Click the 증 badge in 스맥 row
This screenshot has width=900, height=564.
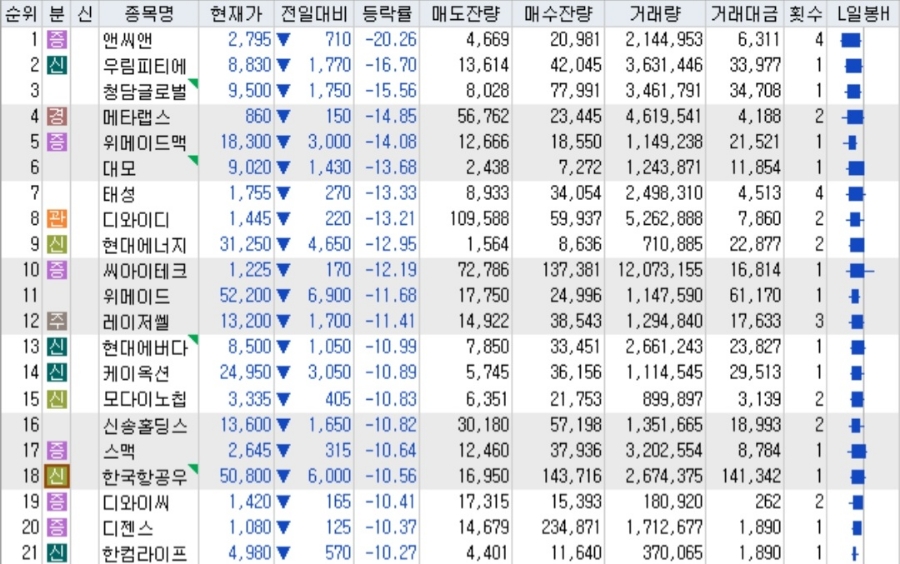pyautogui.click(x=56, y=450)
